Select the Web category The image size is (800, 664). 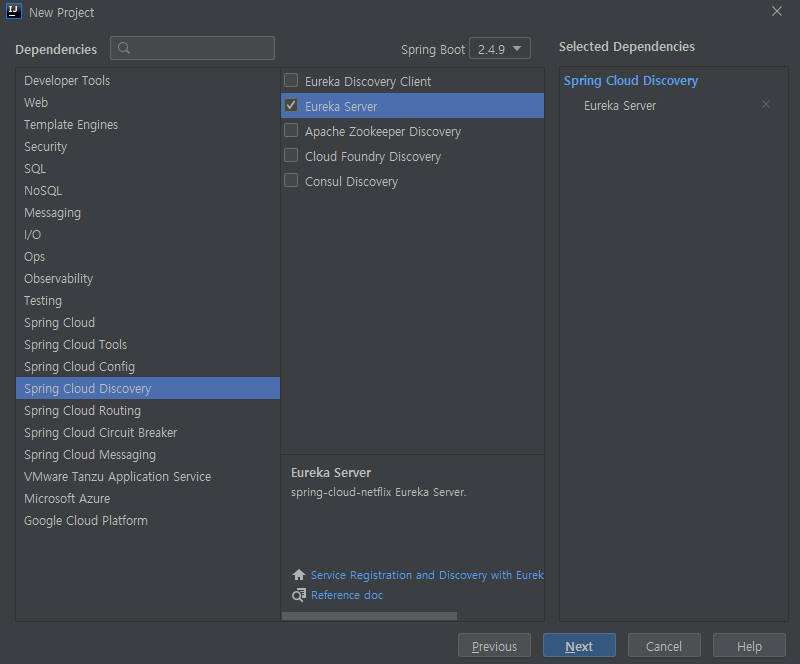click(x=148, y=103)
